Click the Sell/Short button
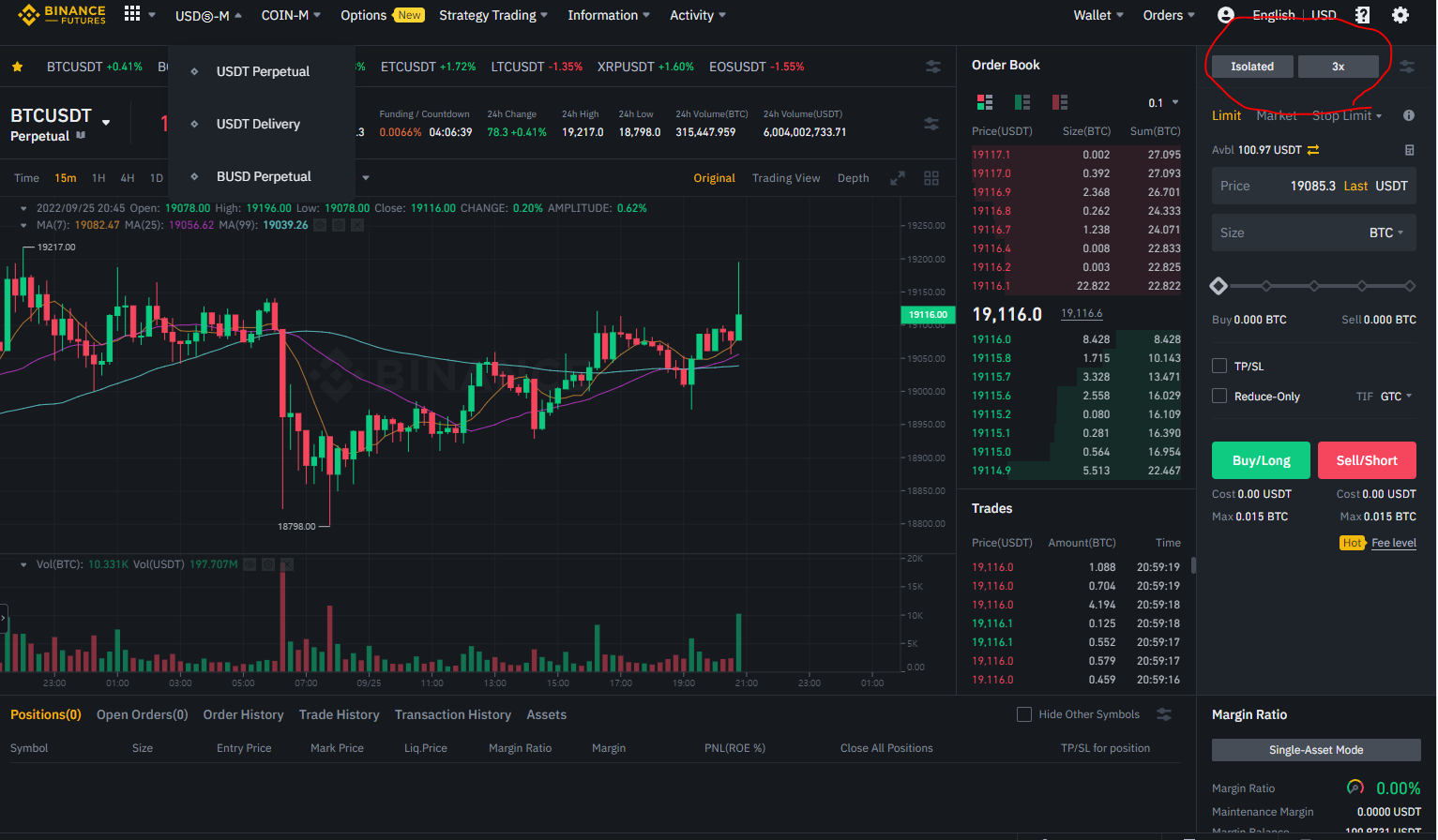 point(1367,460)
